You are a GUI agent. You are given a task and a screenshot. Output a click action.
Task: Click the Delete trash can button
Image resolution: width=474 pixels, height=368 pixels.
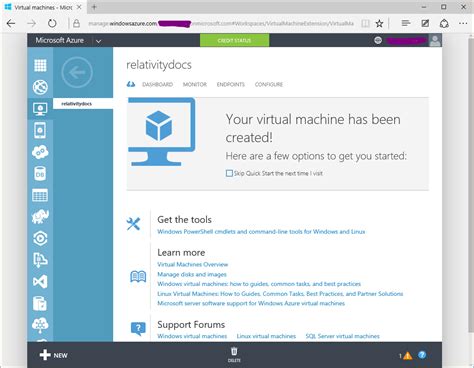234,355
